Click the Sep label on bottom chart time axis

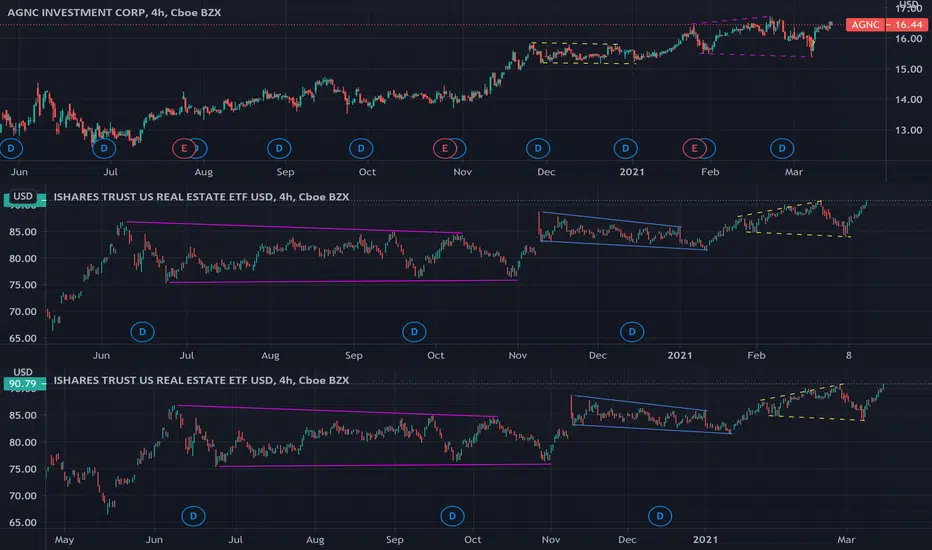pyautogui.click(x=395, y=540)
